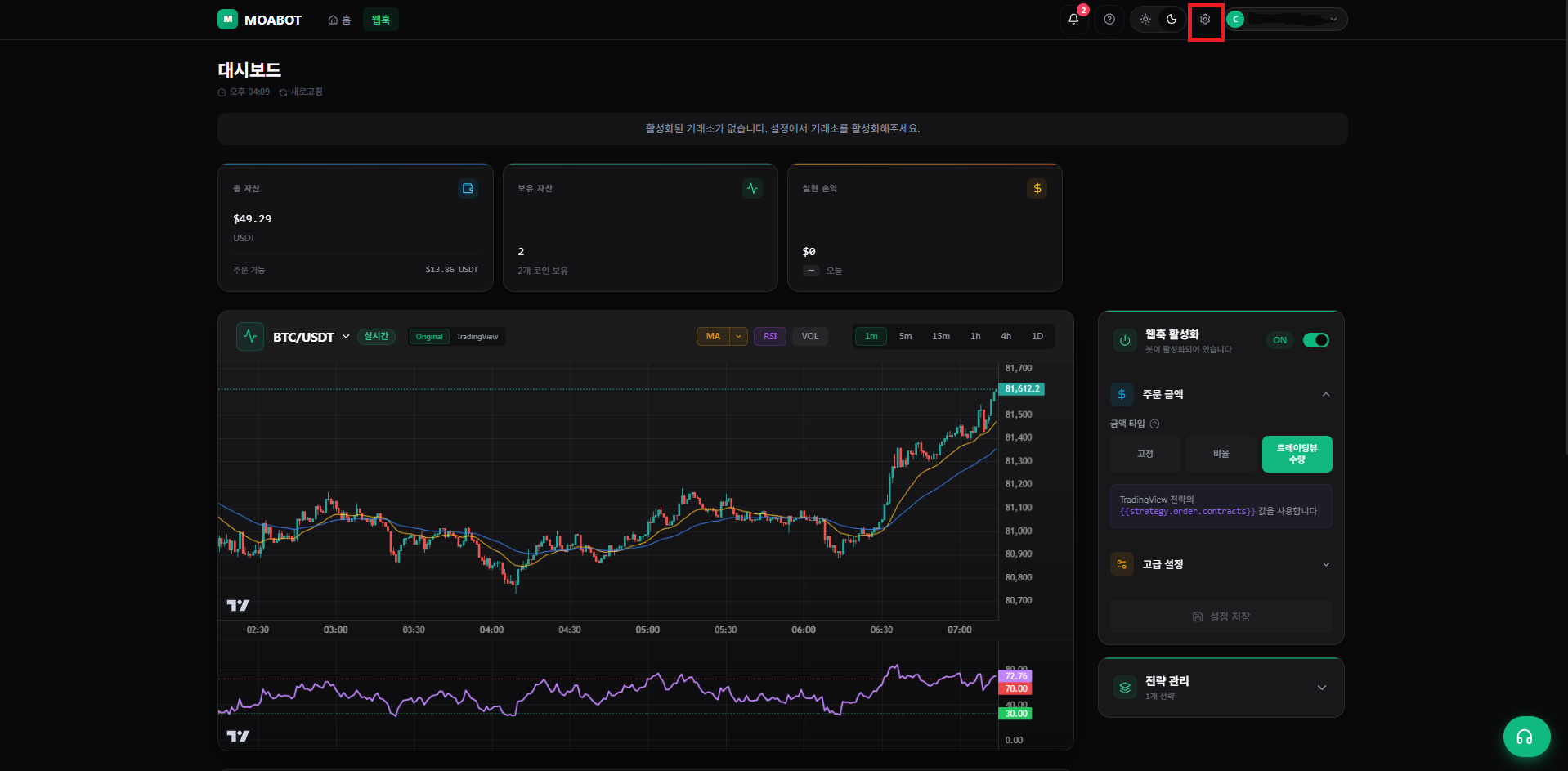The width and height of the screenshot is (1568, 771).
Task: Open the notifications bell icon
Action: pyautogui.click(x=1073, y=19)
